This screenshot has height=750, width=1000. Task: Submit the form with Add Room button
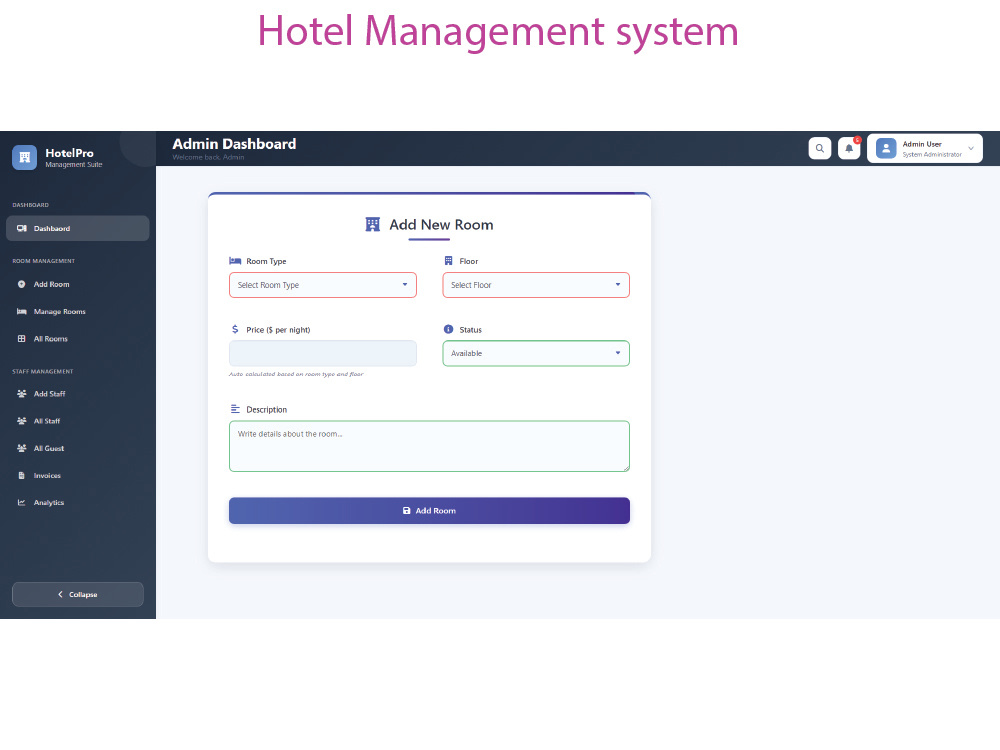(x=429, y=511)
